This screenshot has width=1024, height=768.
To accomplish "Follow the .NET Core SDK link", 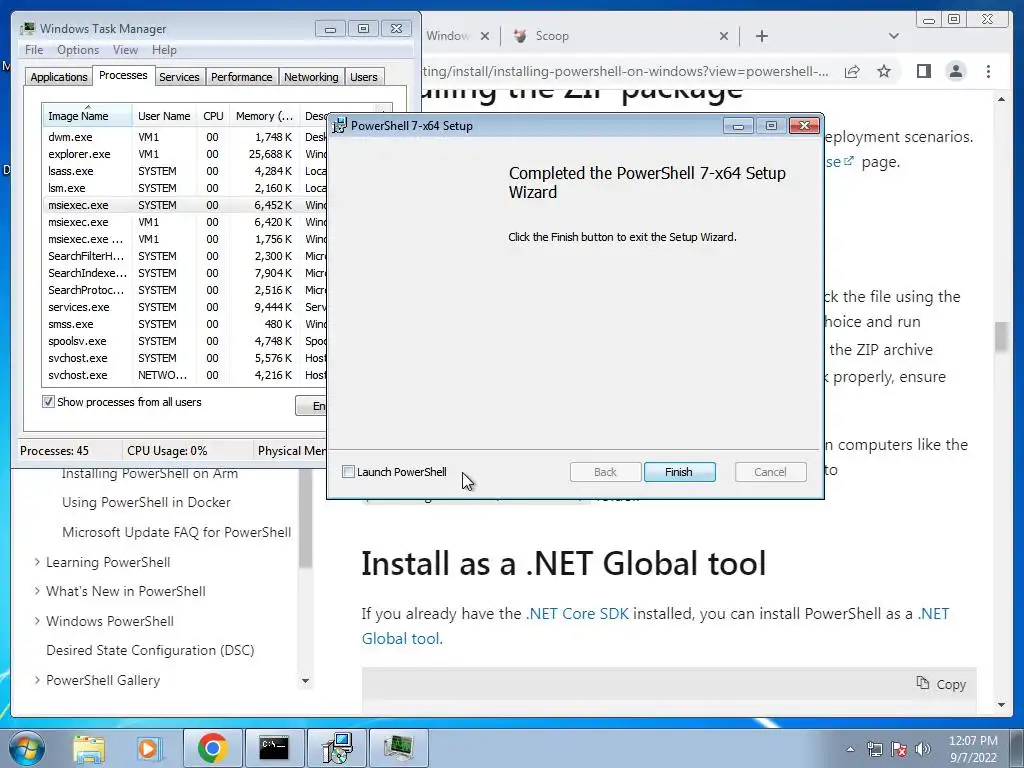I will [577, 614].
